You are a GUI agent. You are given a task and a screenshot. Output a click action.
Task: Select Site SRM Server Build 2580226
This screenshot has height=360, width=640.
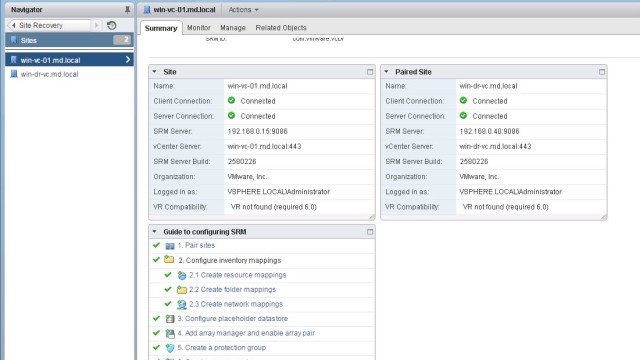tap(242, 162)
